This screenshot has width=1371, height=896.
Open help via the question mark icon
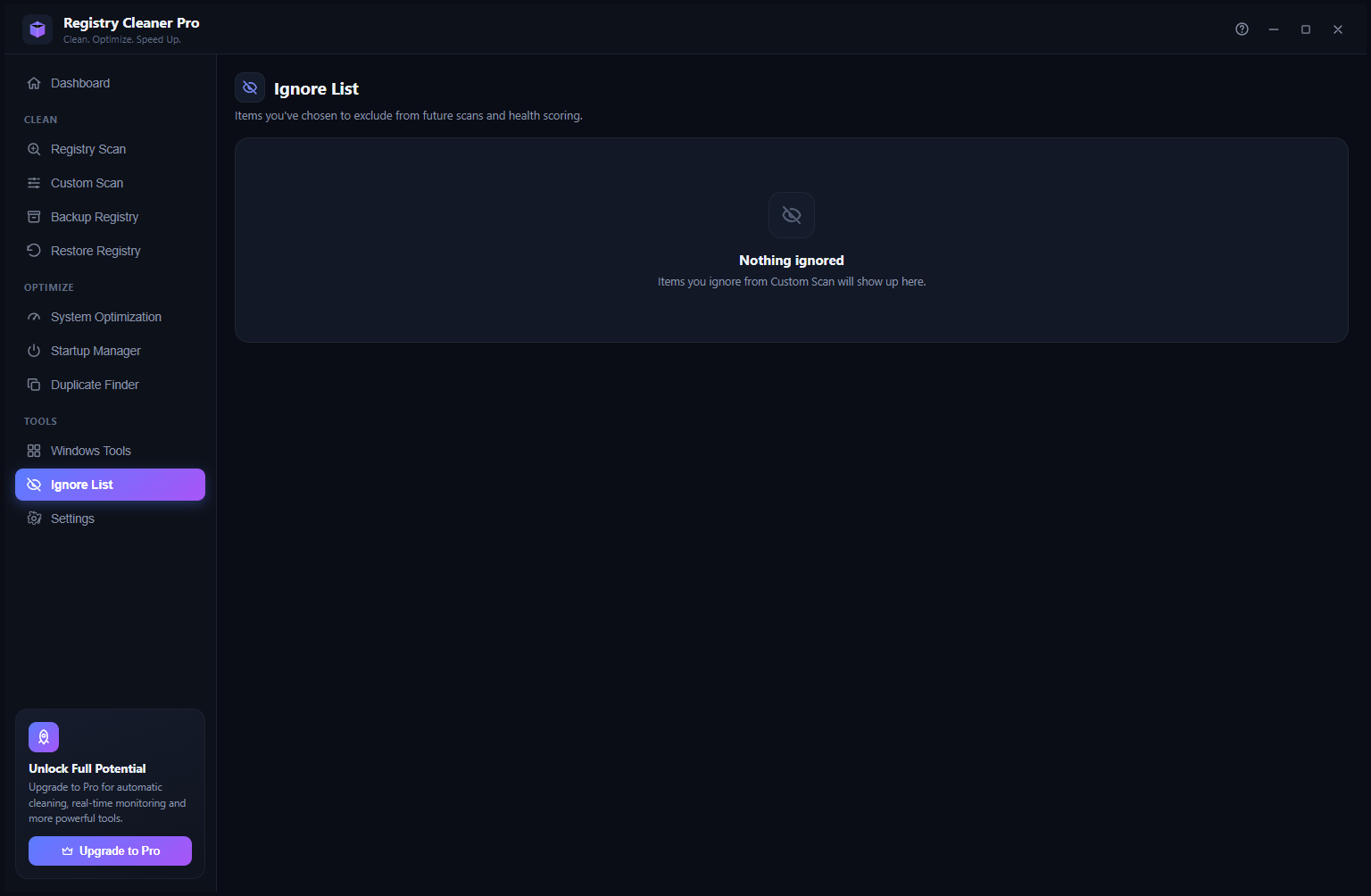(1242, 29)
